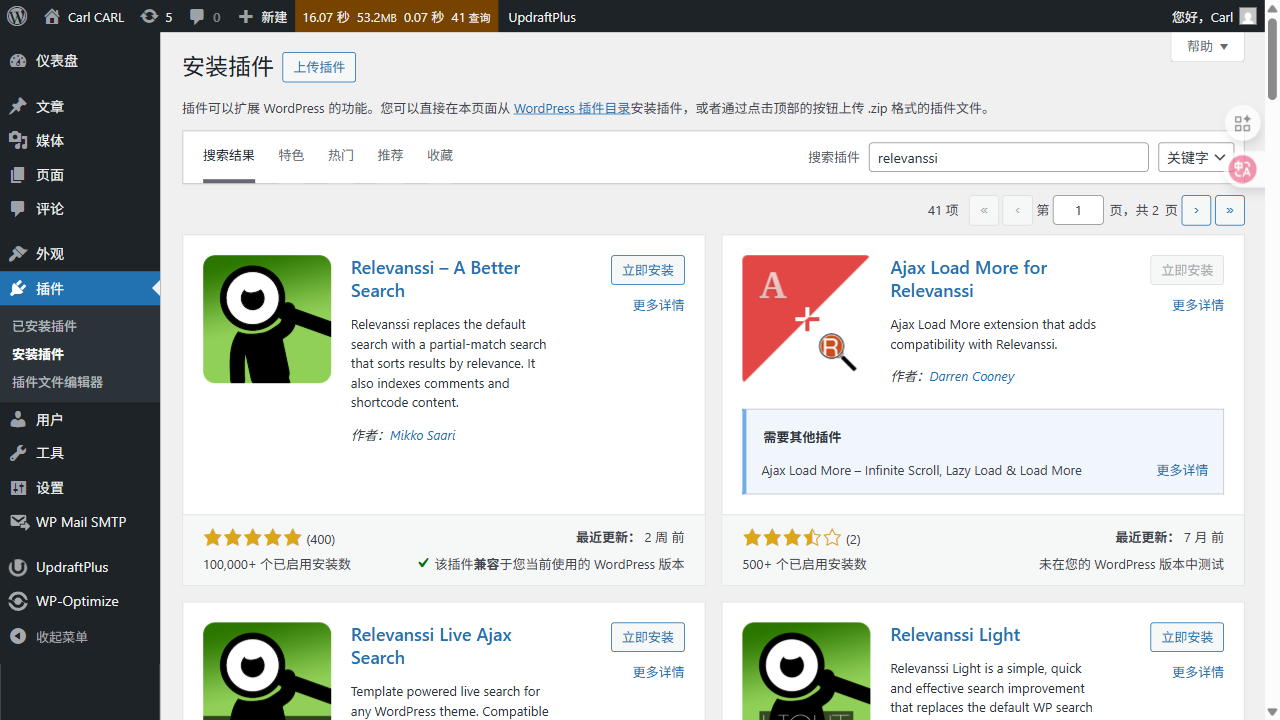The width and height of the screenshot is (1280, 720).
Task: Jump to the last results page
Action: tap(1229, 210)
